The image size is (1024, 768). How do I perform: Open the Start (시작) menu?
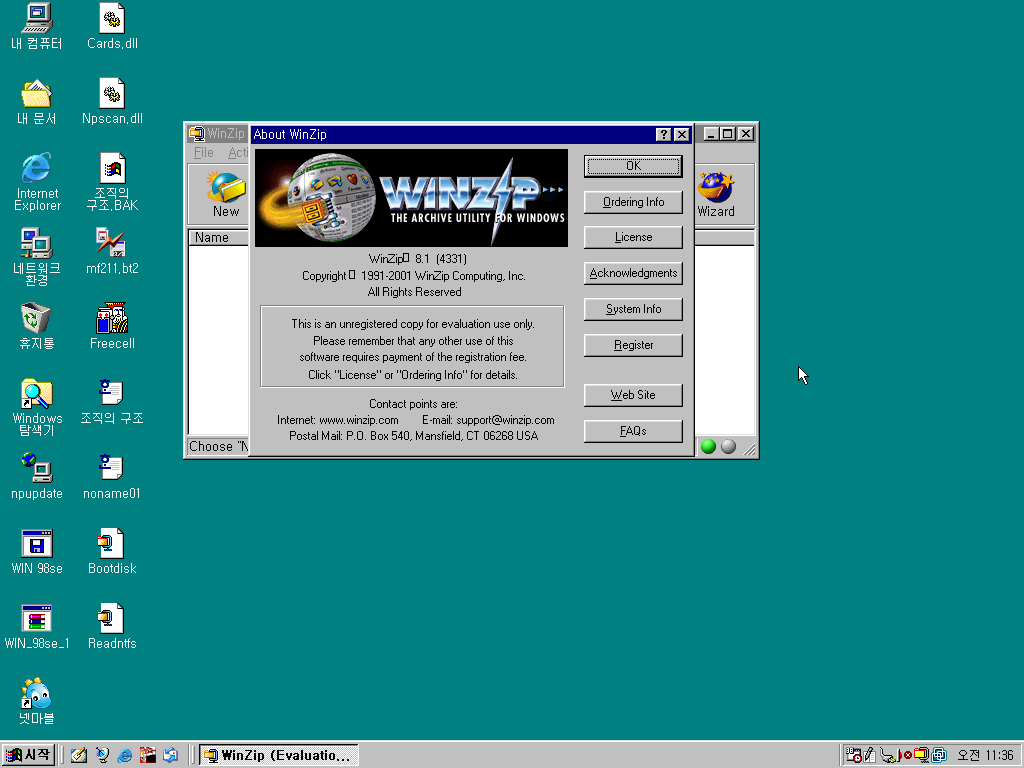coord(28,756)
